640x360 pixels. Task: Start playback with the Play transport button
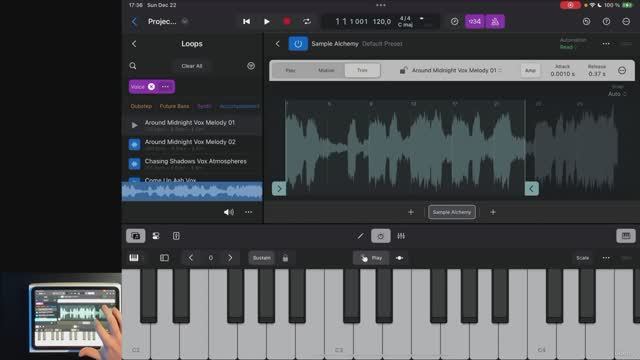pyautogui.click(x=267, y=21)
